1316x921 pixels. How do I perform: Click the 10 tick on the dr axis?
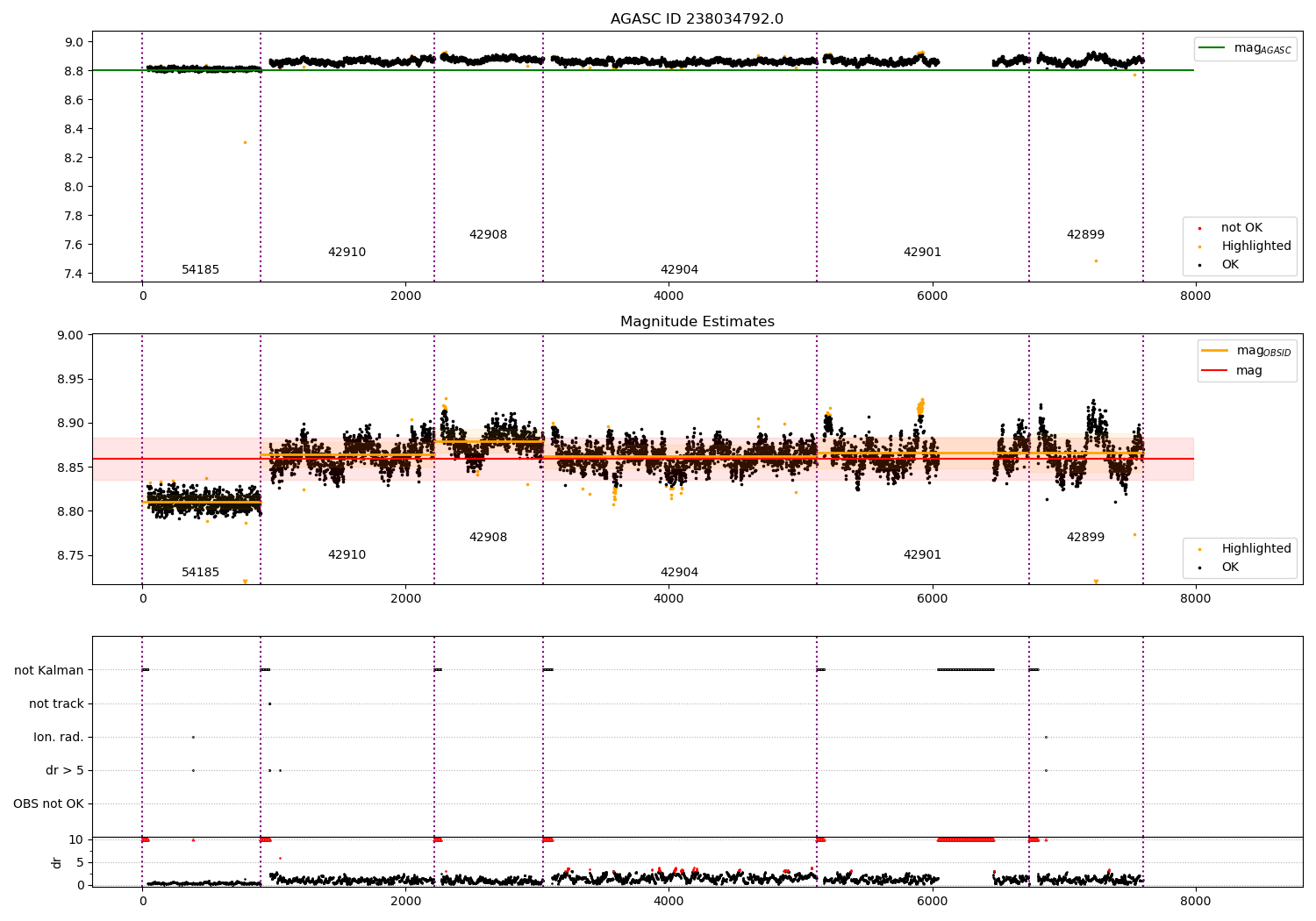pyautogui.click(x=76, y=840)
